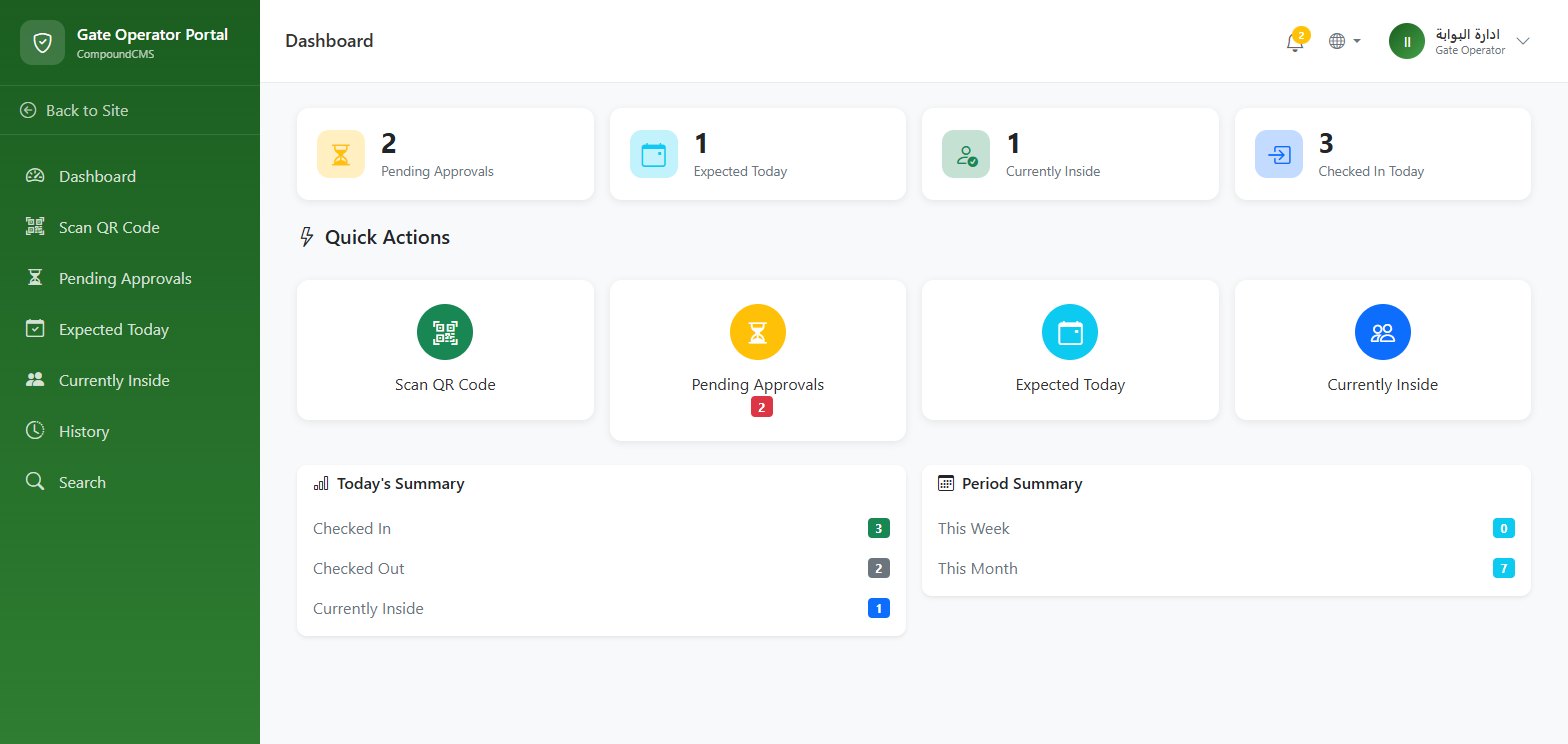Click the blue people Currently Inside quick action icon

(x=1383, y=332)
